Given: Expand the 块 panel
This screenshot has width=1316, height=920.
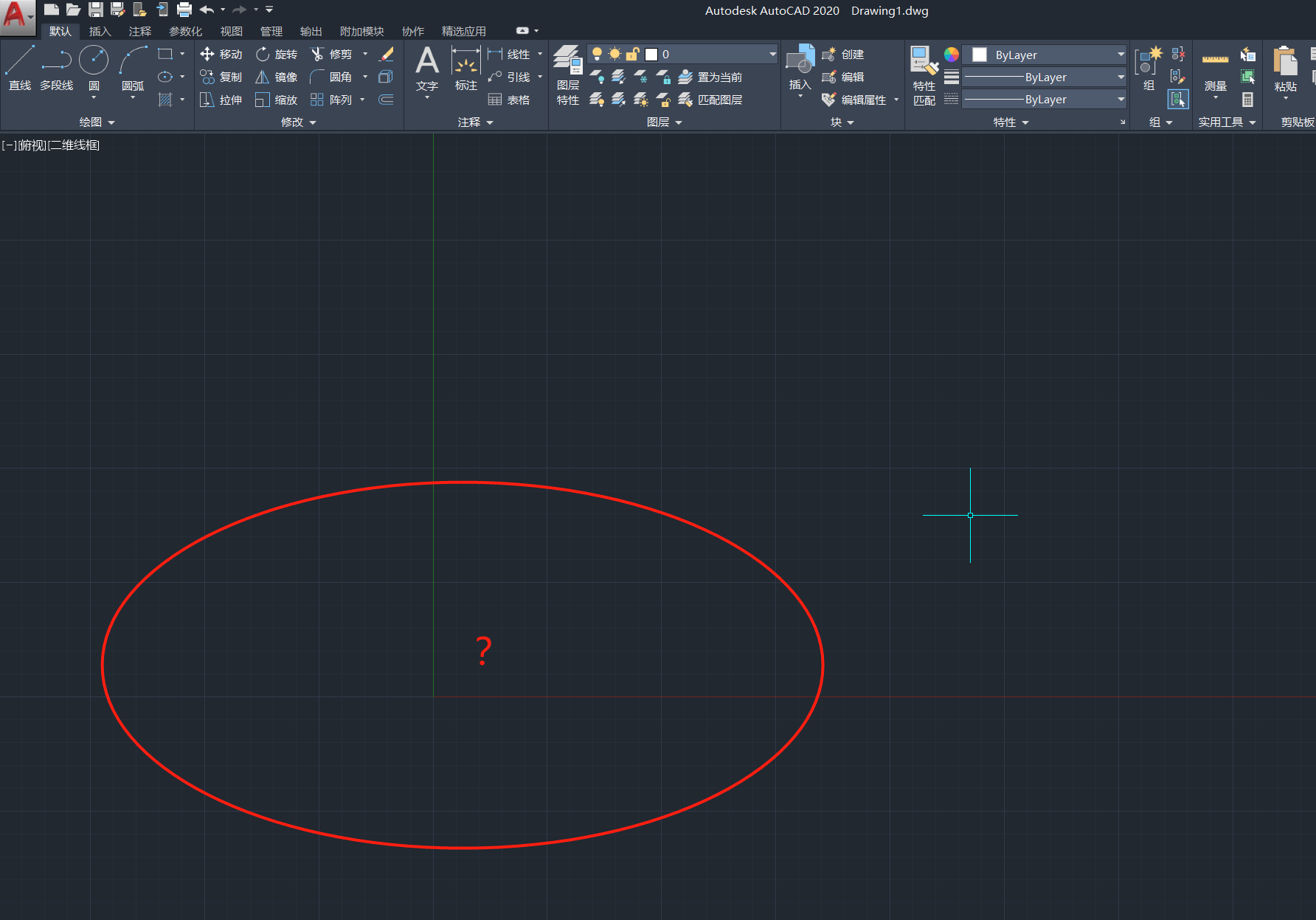Looking at the screenshot, I should 842,122.
